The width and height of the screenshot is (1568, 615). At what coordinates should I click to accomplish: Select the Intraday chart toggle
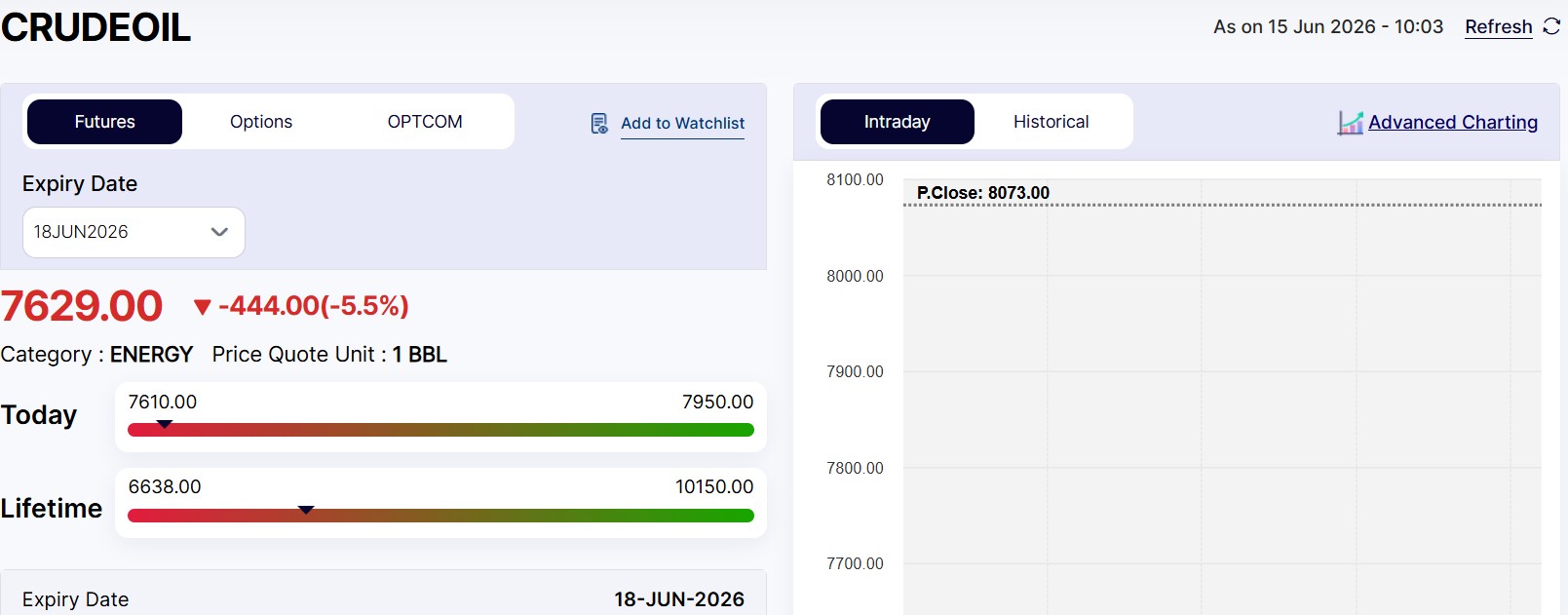click(x=898, y=122)
